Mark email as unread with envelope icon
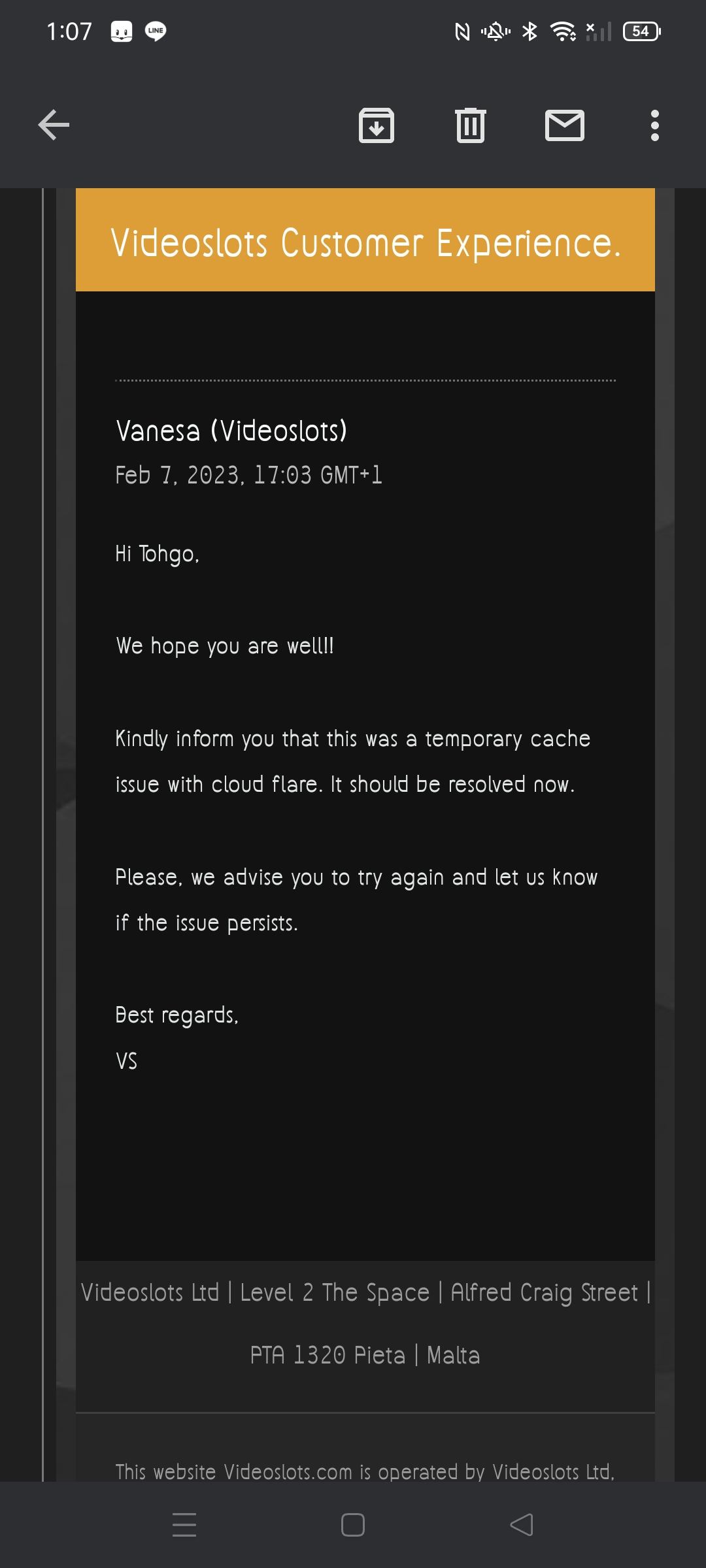Image resolution: width=706 pixels, height=1568 pixels. click(565, 125)
